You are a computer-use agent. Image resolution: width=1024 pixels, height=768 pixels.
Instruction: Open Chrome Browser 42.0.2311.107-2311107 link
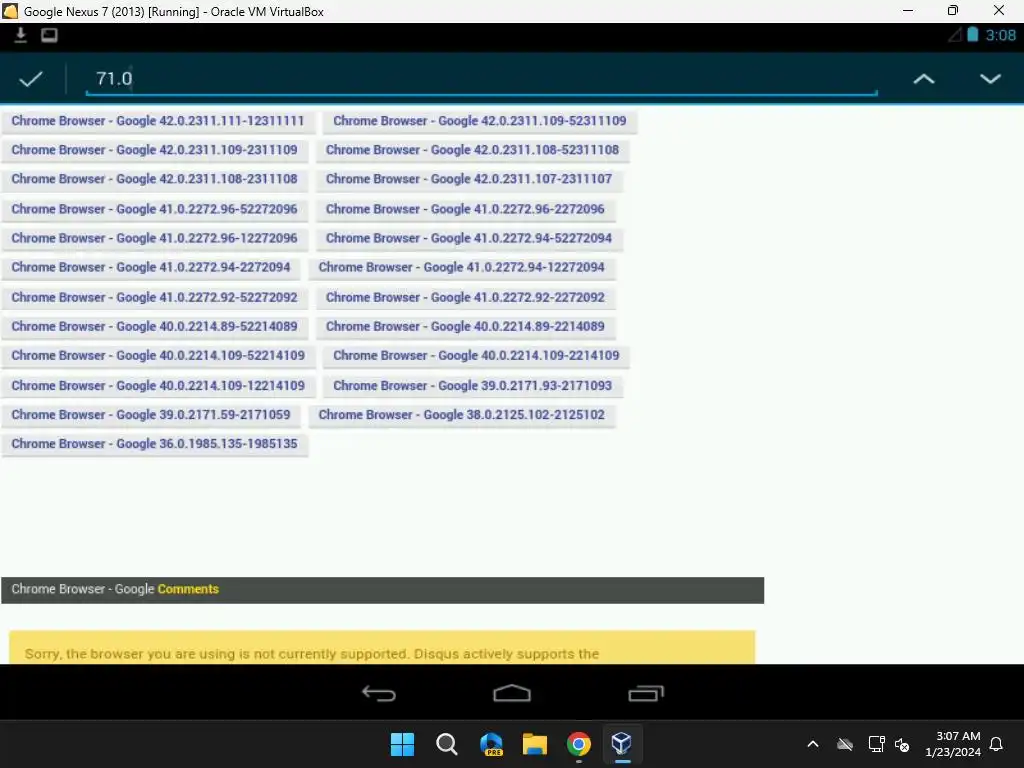(x=470, y=180)
